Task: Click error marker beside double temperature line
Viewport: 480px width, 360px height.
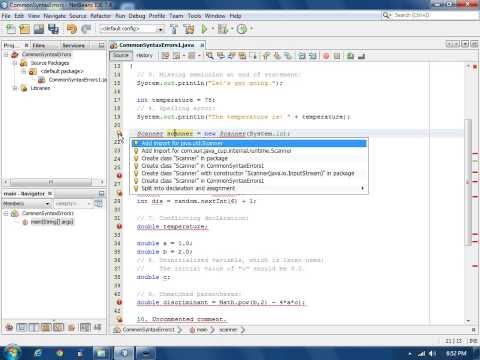Action: 119,227
